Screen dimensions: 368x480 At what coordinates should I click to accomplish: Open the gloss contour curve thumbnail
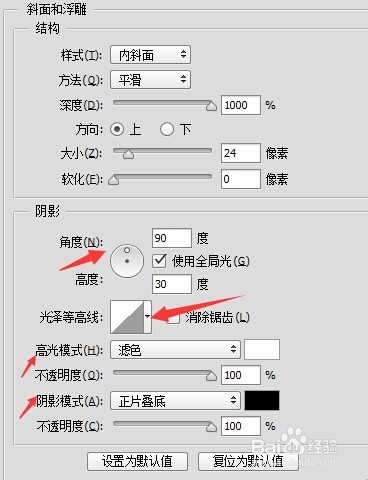(127, 317)
